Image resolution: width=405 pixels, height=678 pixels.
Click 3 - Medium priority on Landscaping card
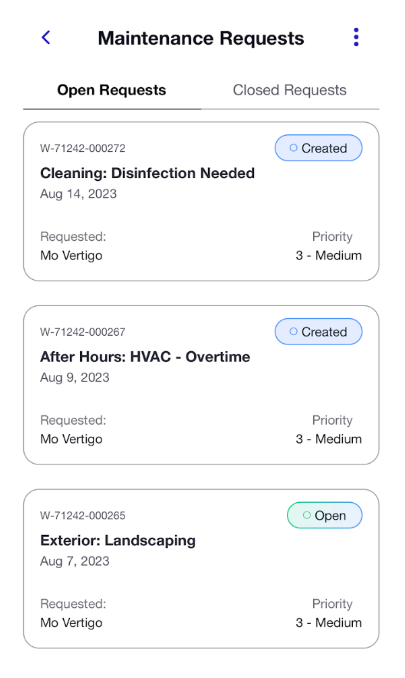pos(328,623)
